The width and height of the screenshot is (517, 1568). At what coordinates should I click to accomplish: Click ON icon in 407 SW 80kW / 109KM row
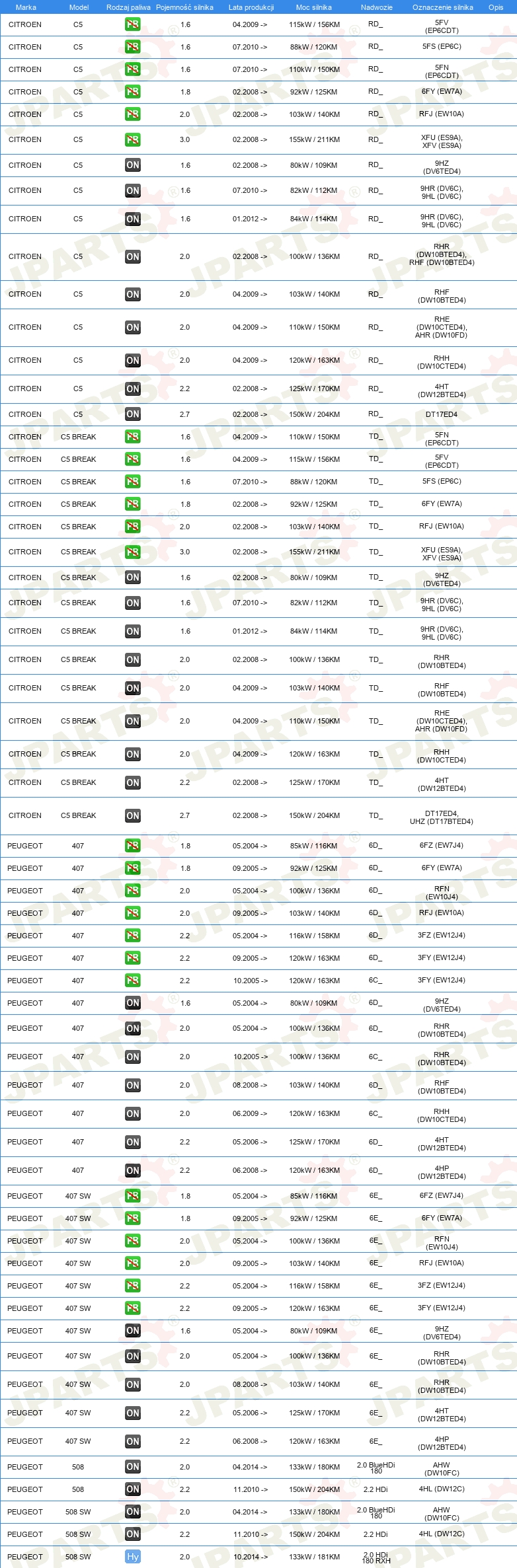click(x=133, y=1331)
